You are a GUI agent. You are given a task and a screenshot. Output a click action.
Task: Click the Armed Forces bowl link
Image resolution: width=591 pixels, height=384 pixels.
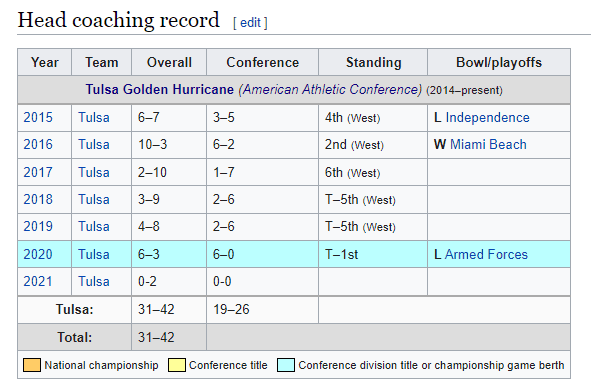click(486, 254)
